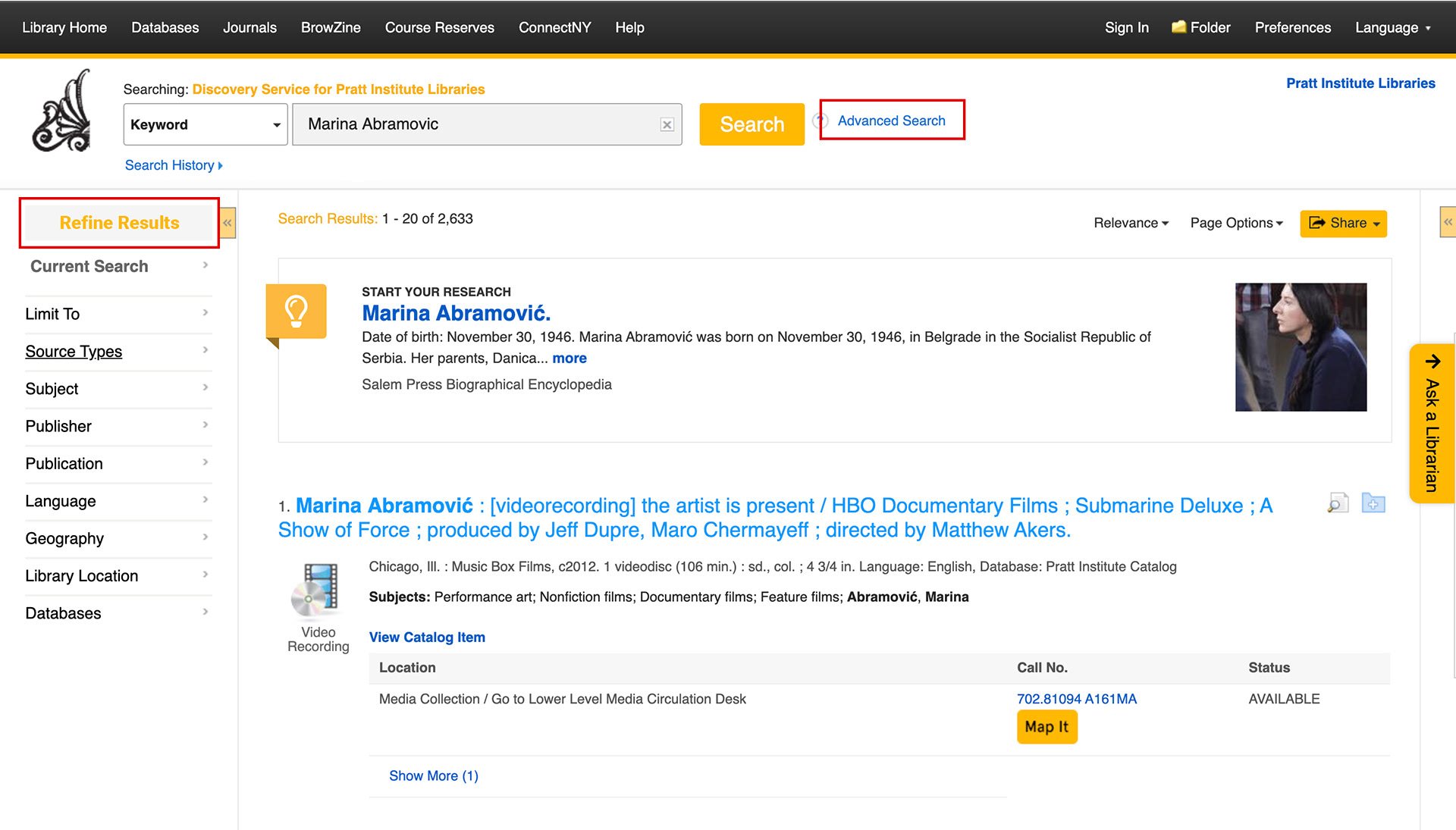This screenshot has height=830, width=1456.
Task: Click Sign In link
Action: [1126, 27]
